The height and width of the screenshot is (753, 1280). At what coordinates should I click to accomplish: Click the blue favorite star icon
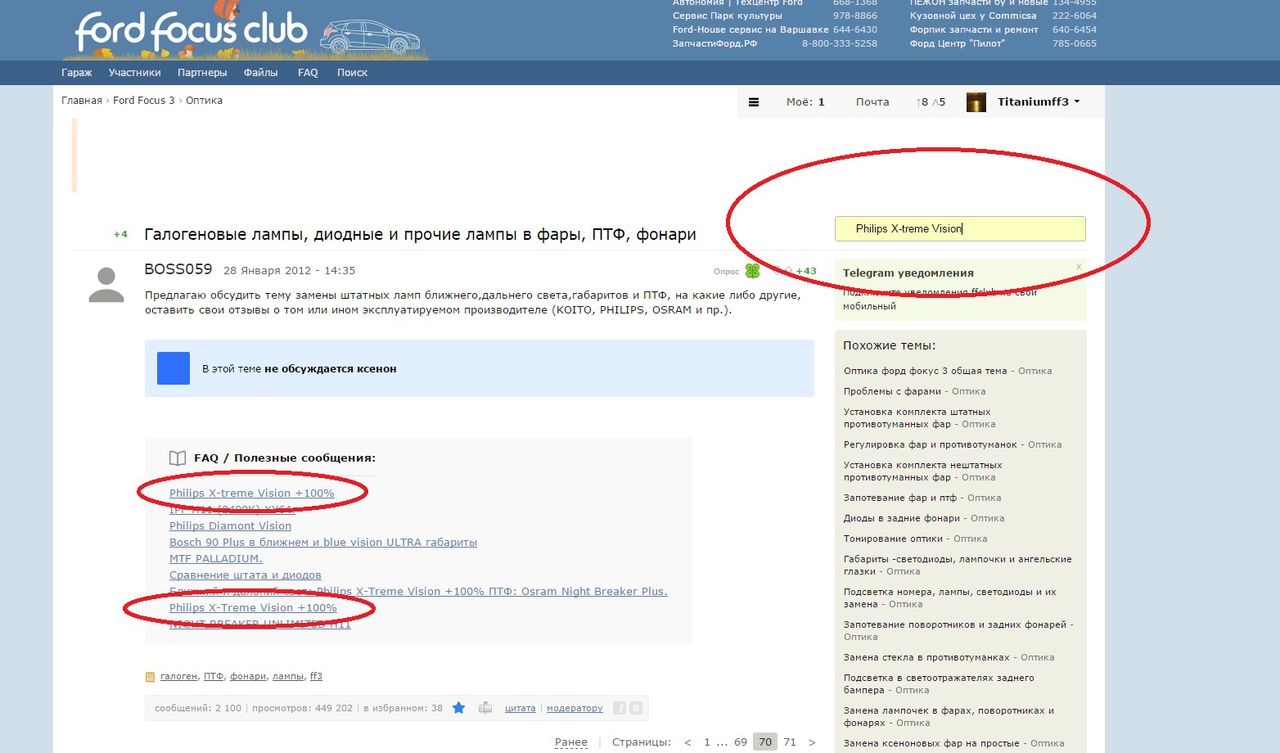coord(459,708)
